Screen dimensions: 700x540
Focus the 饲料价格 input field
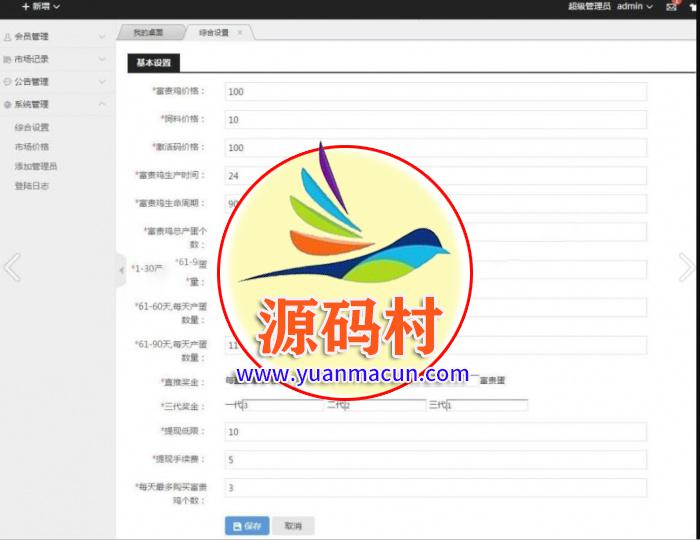[436, 120]
